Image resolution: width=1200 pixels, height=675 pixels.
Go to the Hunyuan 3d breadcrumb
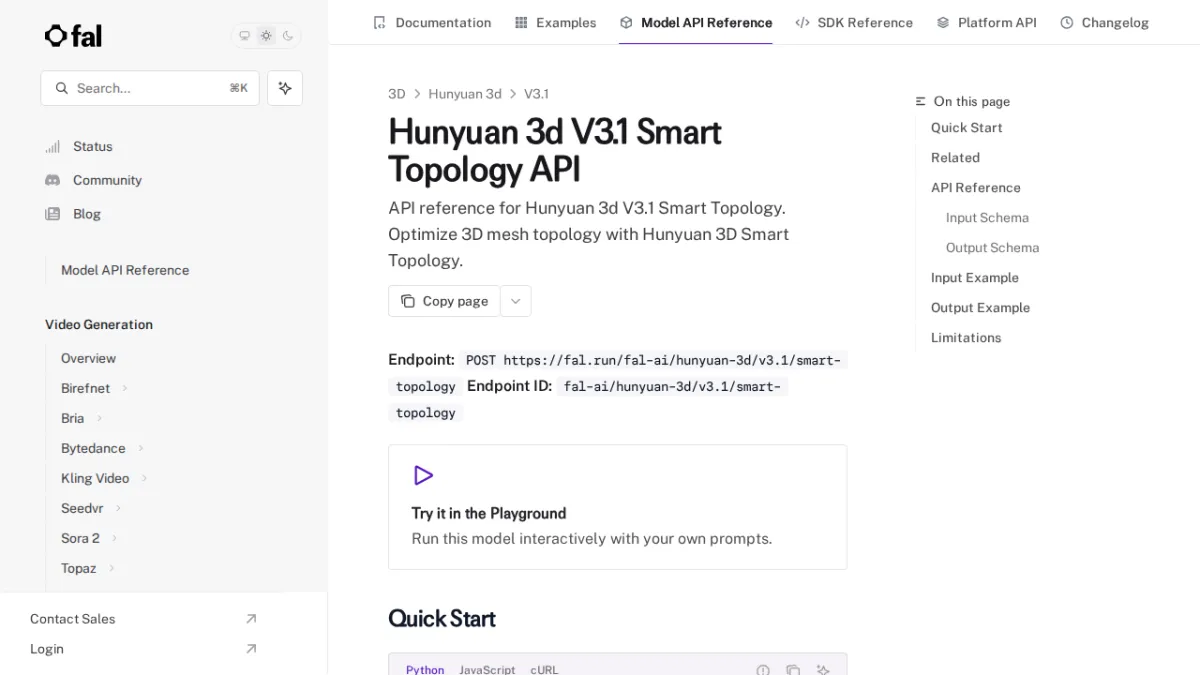point(465,94)
